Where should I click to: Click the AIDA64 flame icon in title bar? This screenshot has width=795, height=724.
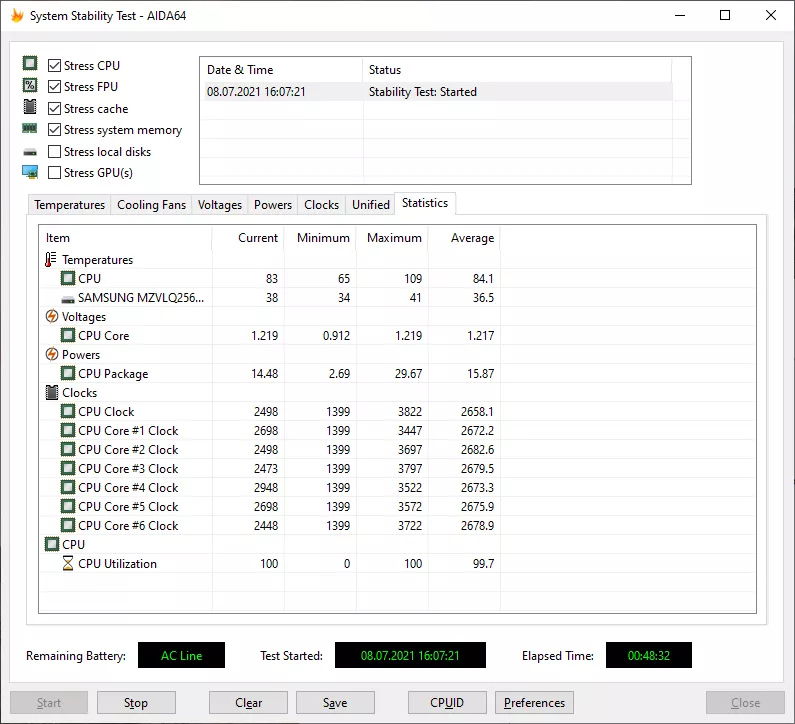point(17,16)
